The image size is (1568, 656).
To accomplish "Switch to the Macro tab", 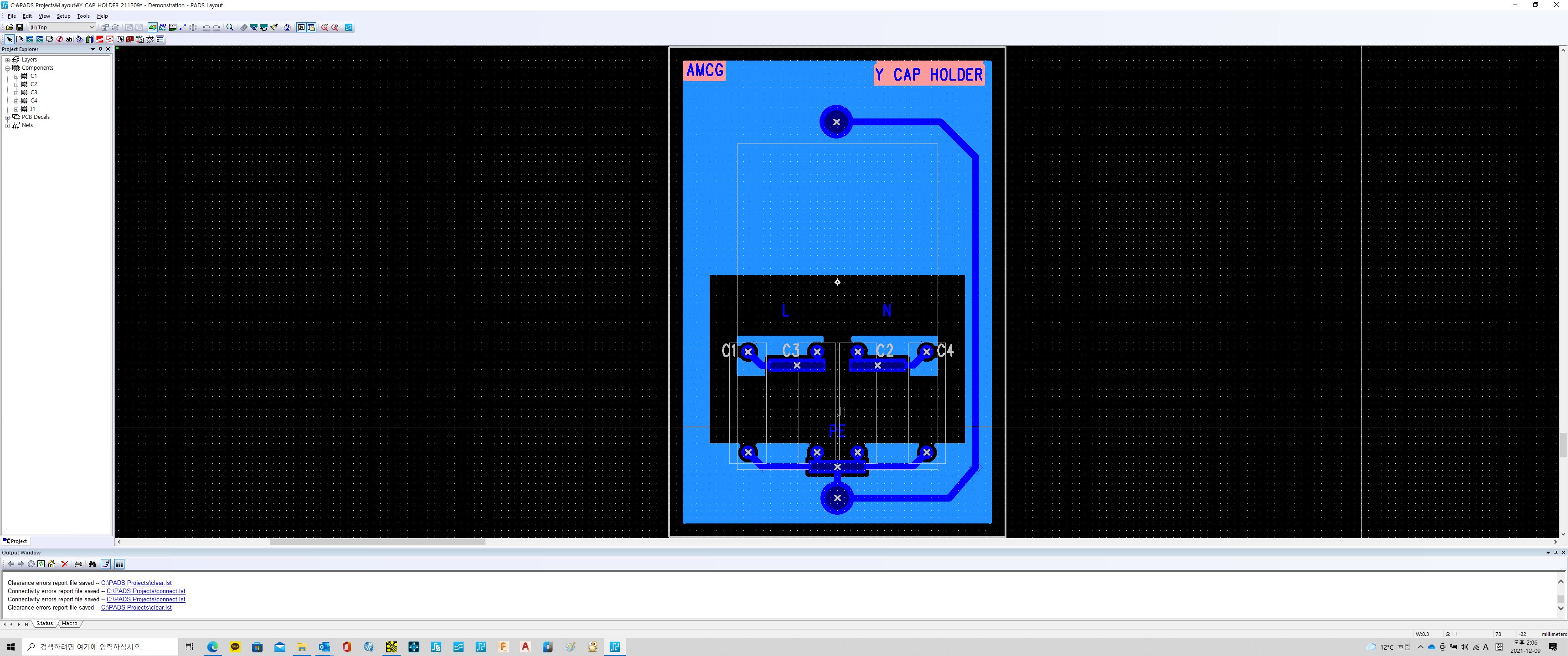I will point(69,623).
